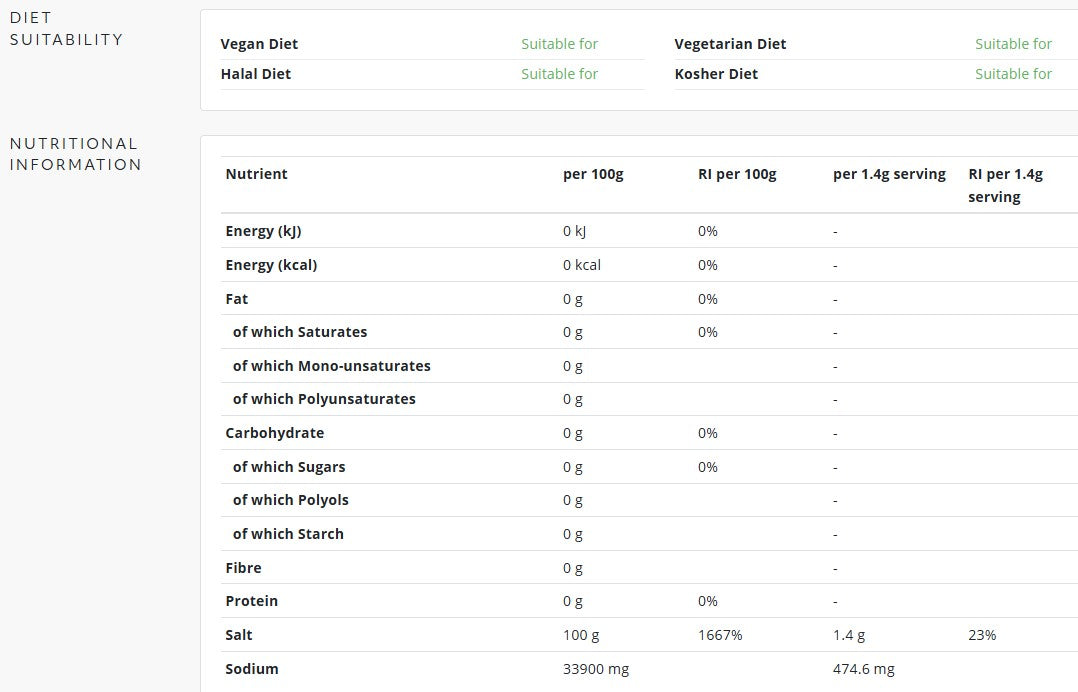Click the per 1.4g serving column header
The image size is (1078, 692).
[890, 174]
